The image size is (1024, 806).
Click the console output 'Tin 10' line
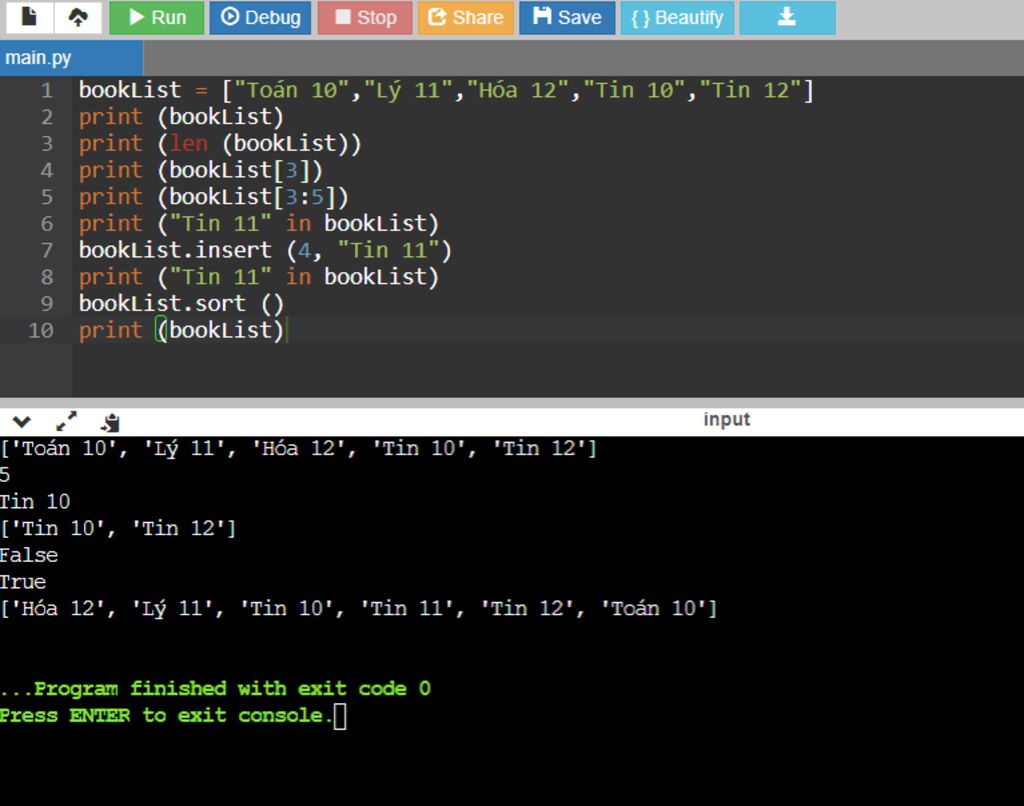(x=35, y=502)
